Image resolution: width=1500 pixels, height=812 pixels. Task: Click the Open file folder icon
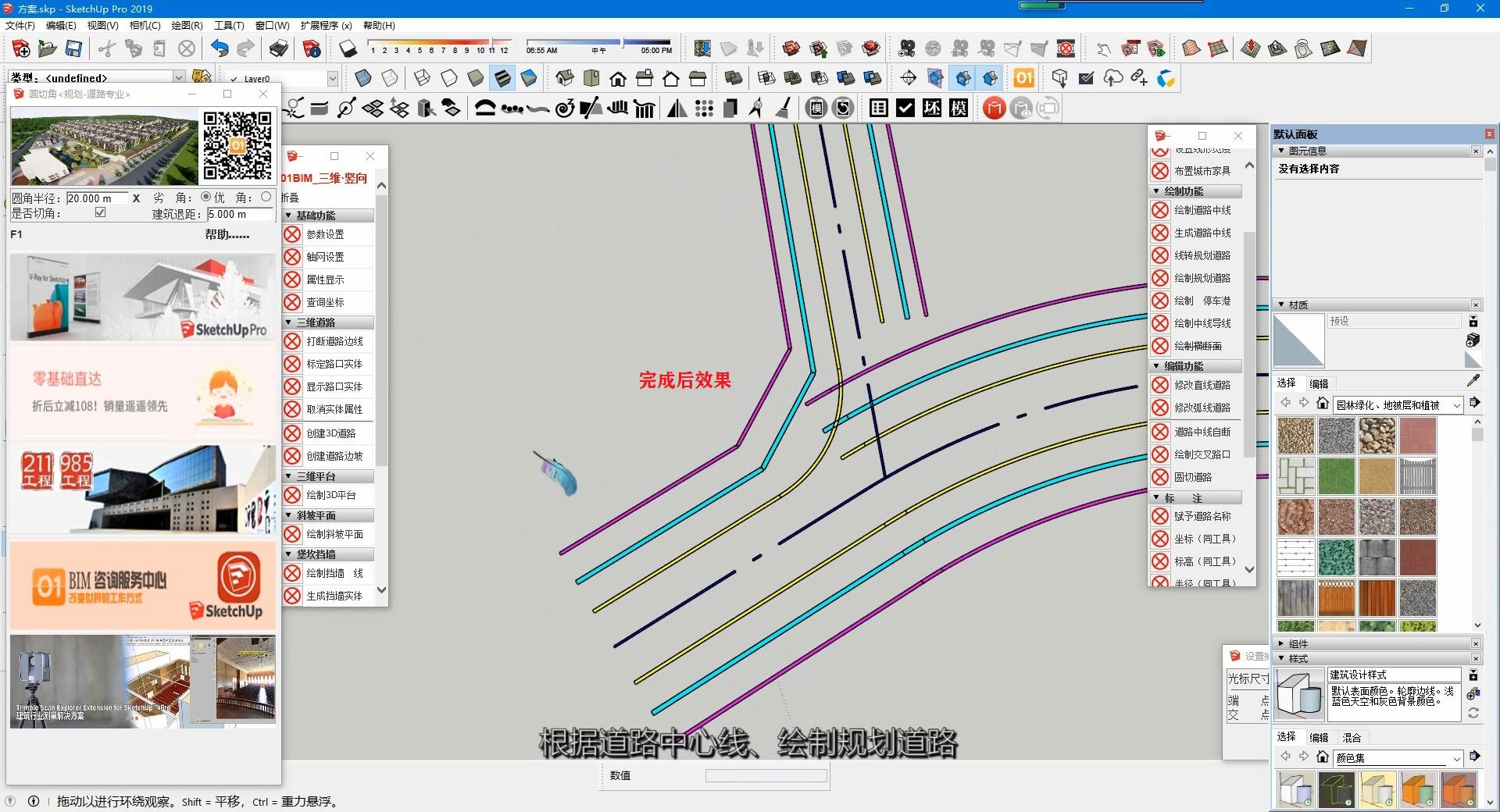tap(48, 49)
